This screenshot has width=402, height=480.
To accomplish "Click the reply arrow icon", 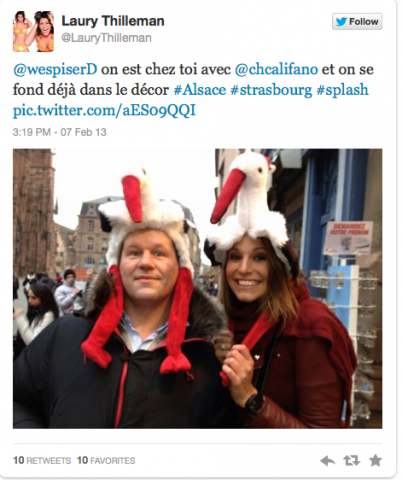I will pyautogui.click(x=328, y=461).
